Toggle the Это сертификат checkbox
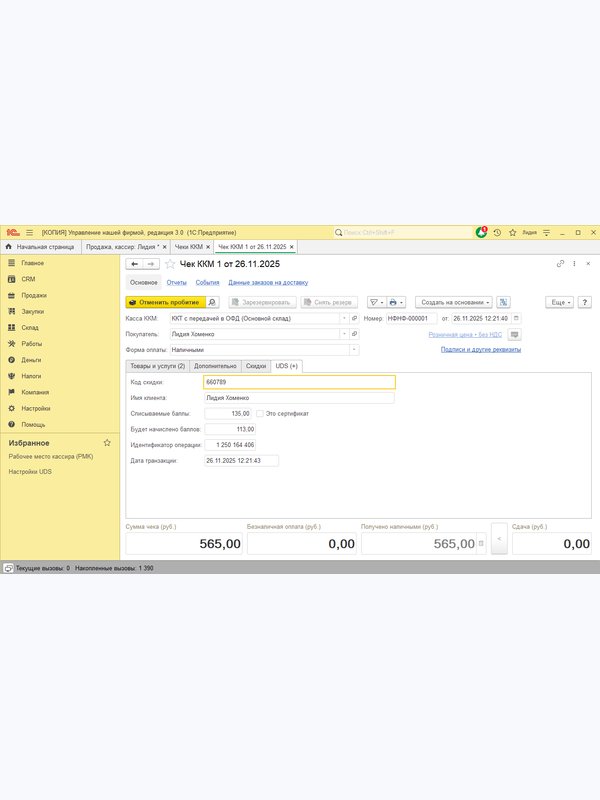Screen dimensions: 600x800 tap(260, 414)
